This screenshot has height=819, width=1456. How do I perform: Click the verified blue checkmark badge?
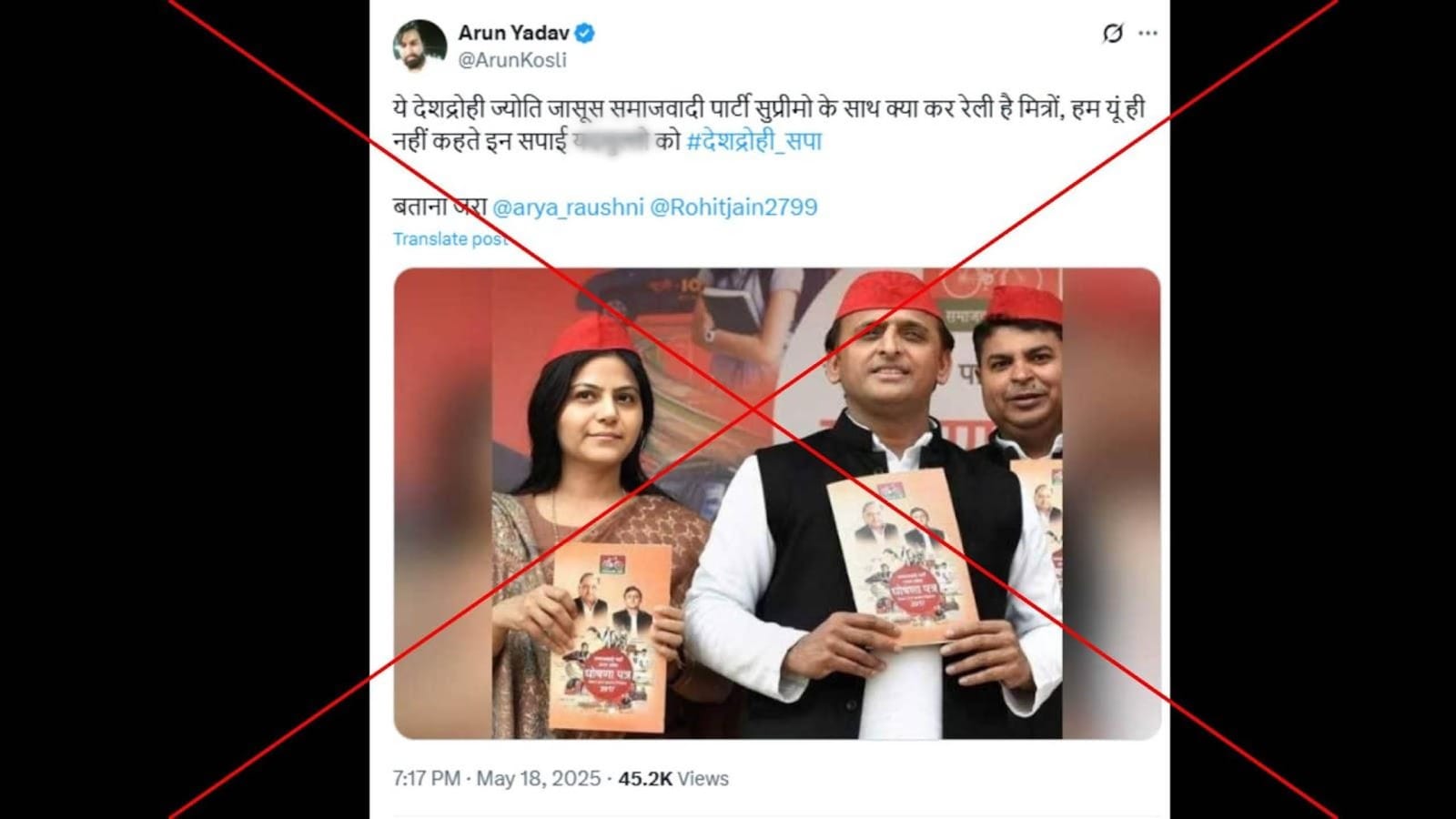585,34
